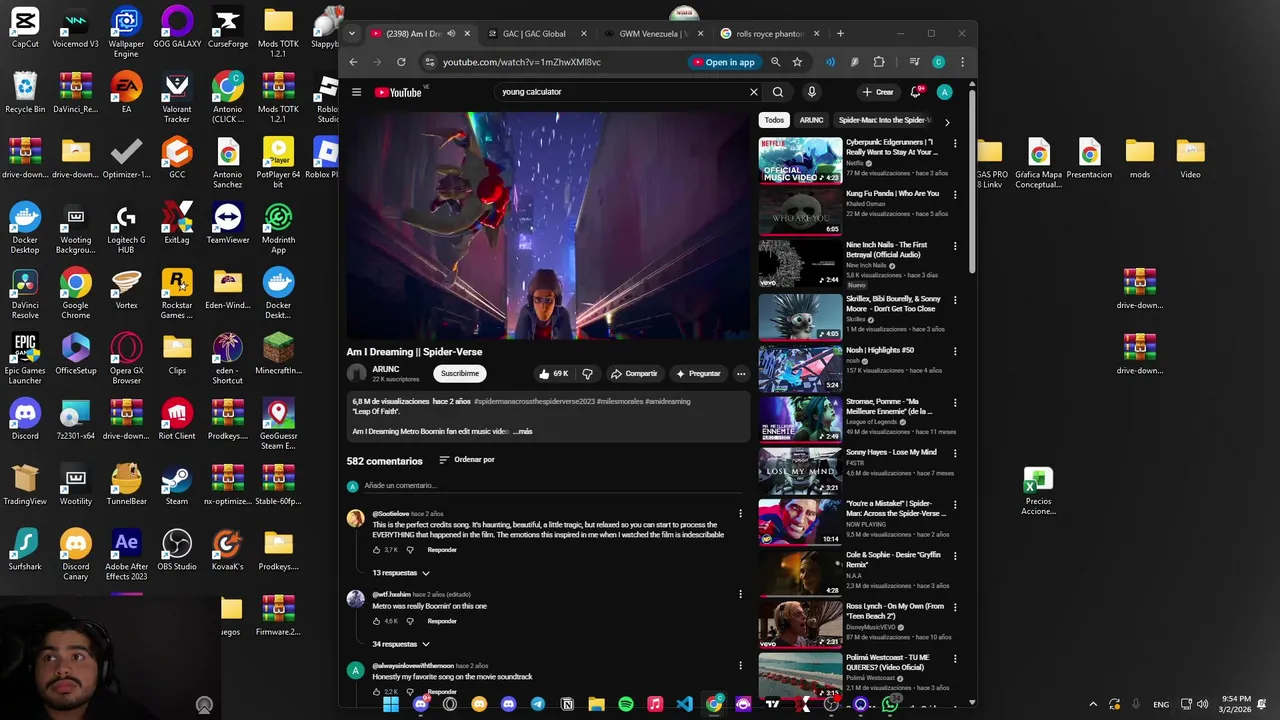The image size is (1280, 720).
Task: Select the ARUNC filter chip
Action: [x=812, y=120]
